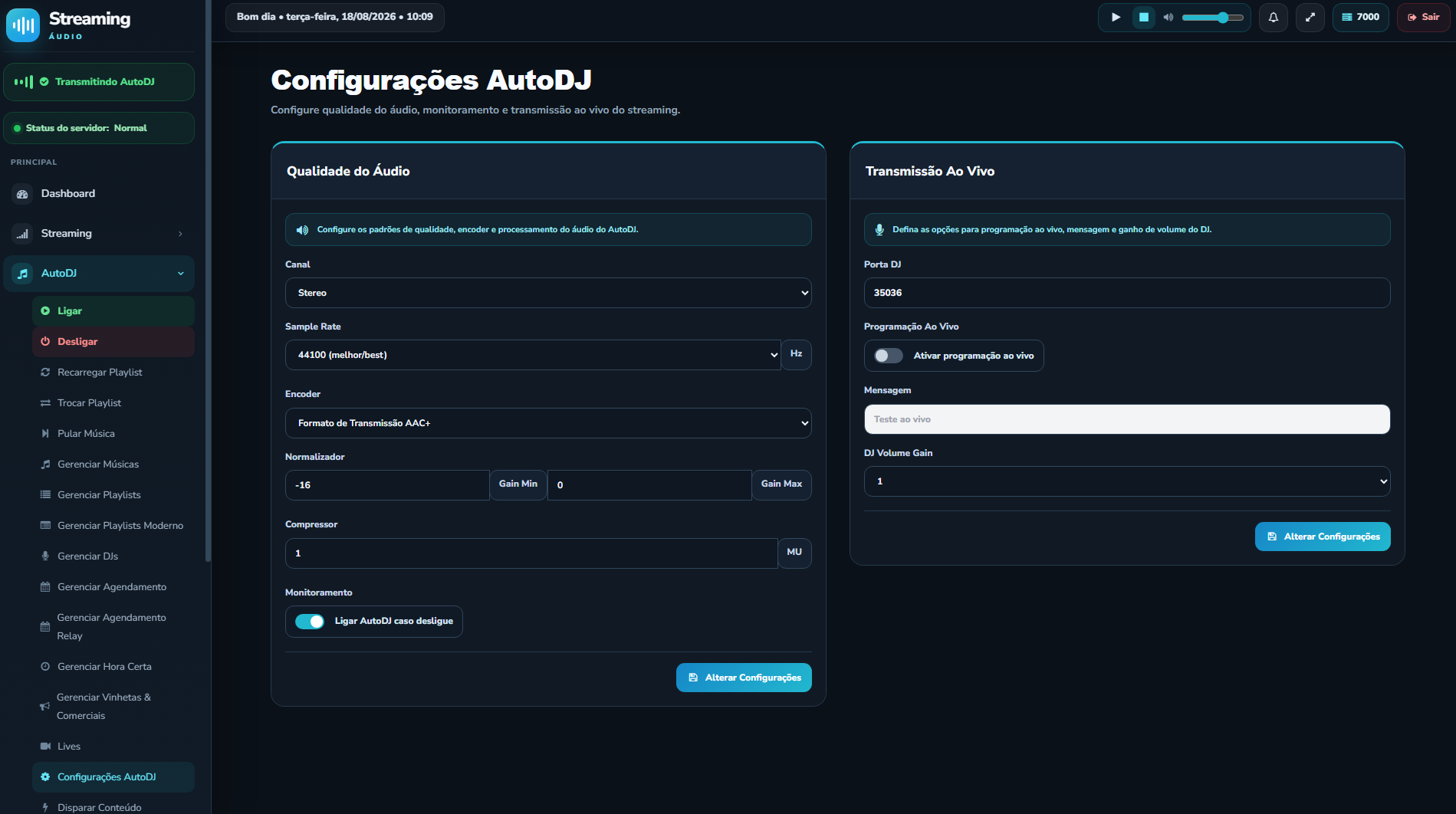The width and height of the screenshot is (1456, 814).
Task: Click the speaker volume icon in header
Action: coord(1168,17)
